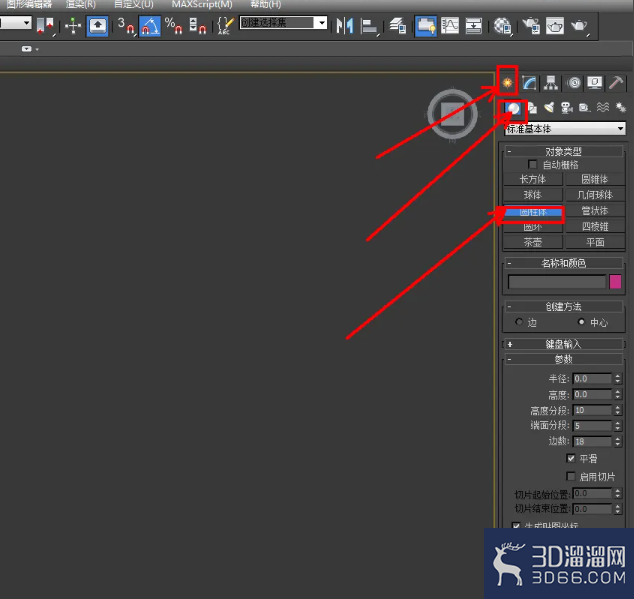Select the Shapes category icon
Screen dimensions: 634x599
coord(533,108)
